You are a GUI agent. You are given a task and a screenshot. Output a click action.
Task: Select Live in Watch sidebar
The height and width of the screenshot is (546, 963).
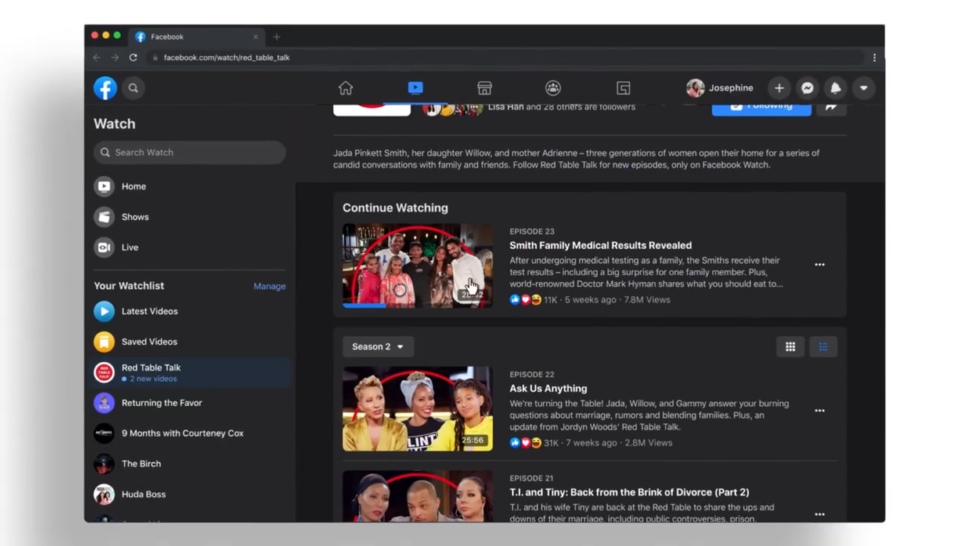tap(189, 247)
